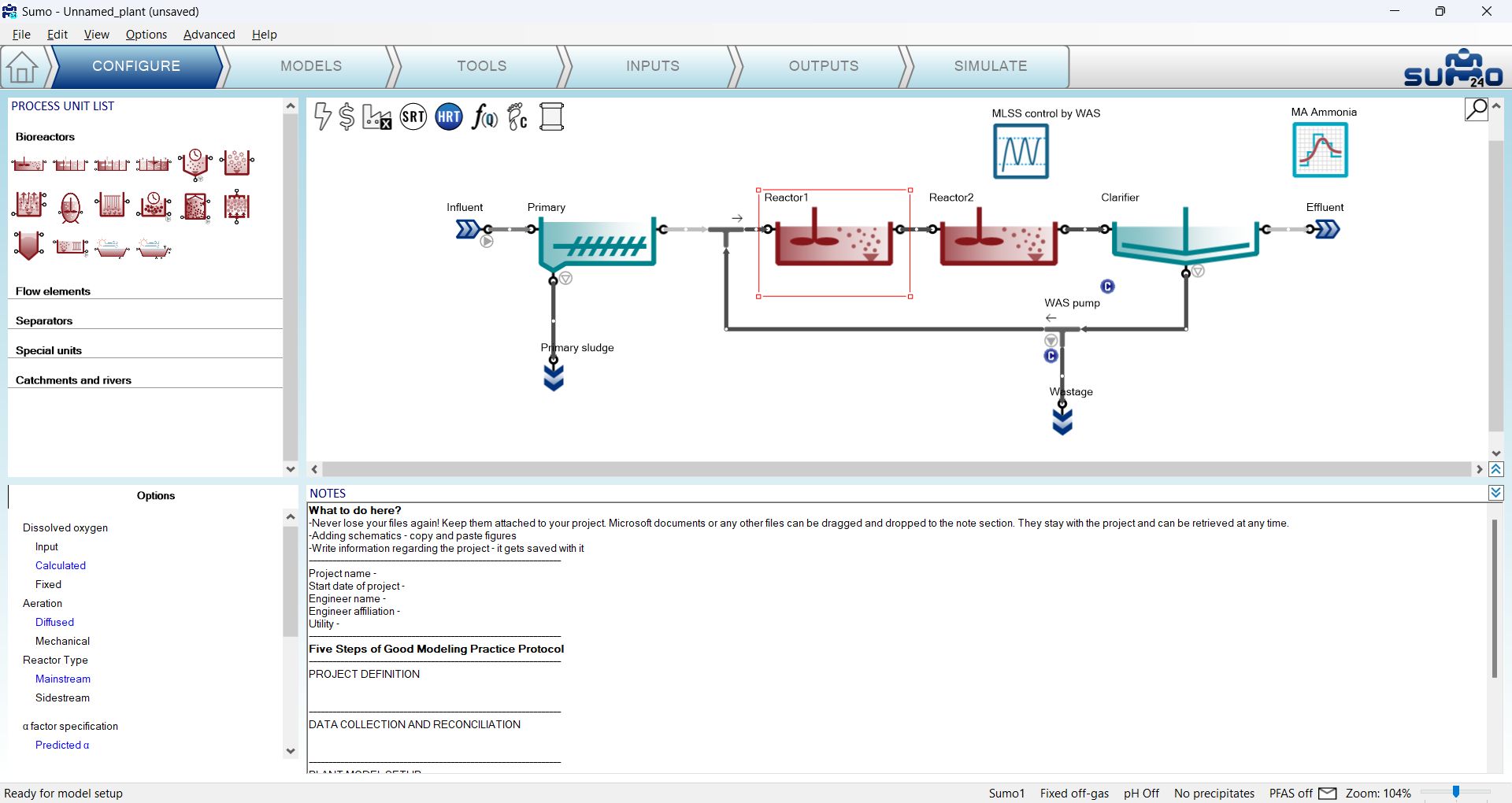Choose Diffused aeration
This screenshot has width=1512, height=803.
[x=54, y=622]
